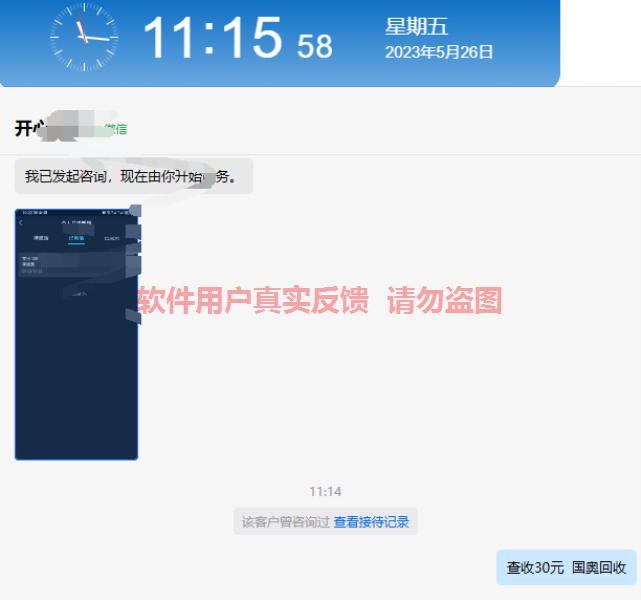Image resolution: width=641 pixels, height=600 pixels.
Task: Click the notice text 该客户曾咨询过
Action: 286,522
